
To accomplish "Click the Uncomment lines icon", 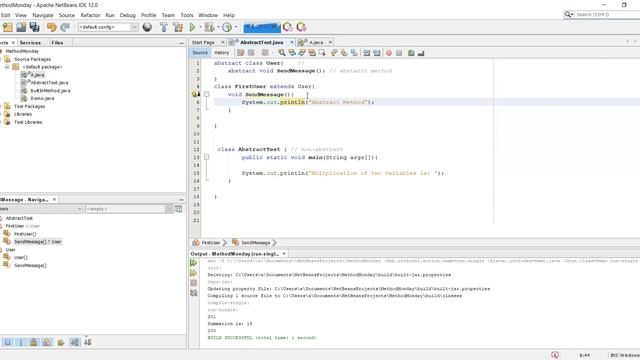I will click(421, 53).
